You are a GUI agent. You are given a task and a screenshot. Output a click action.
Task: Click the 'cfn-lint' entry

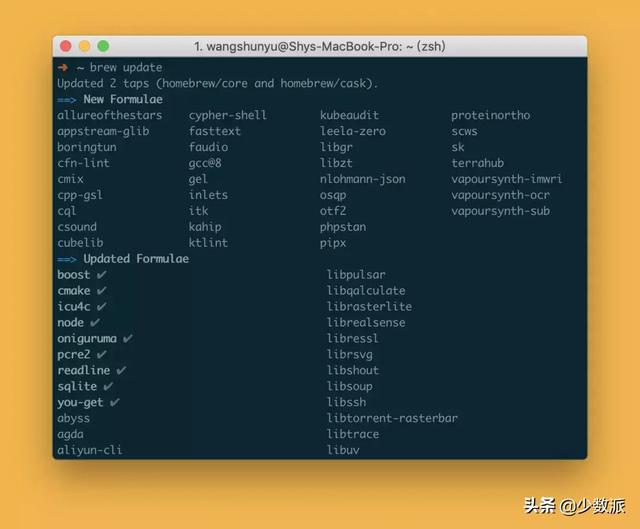click(x=83, y=163)
